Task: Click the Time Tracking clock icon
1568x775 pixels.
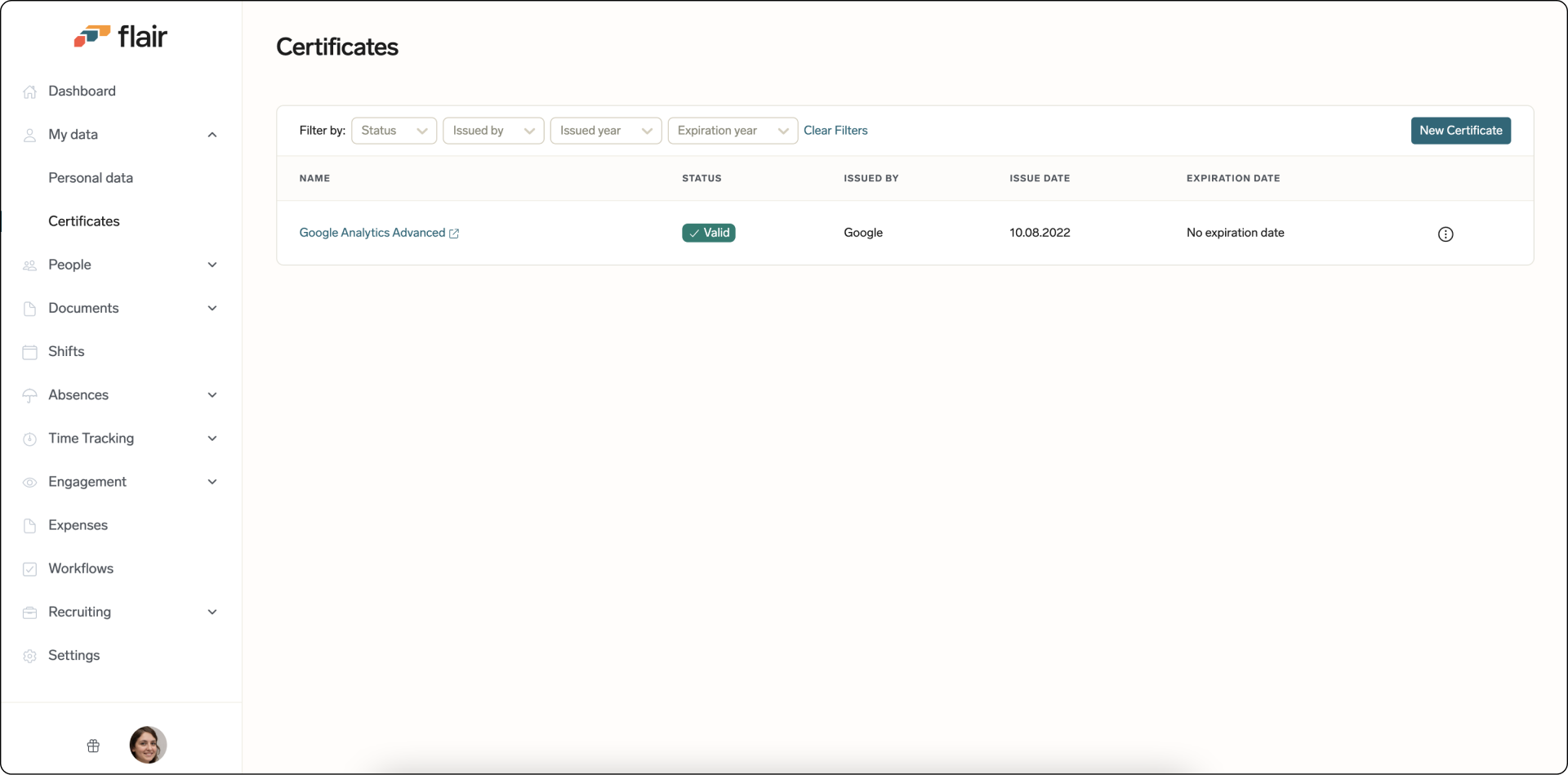Action: 29,439
